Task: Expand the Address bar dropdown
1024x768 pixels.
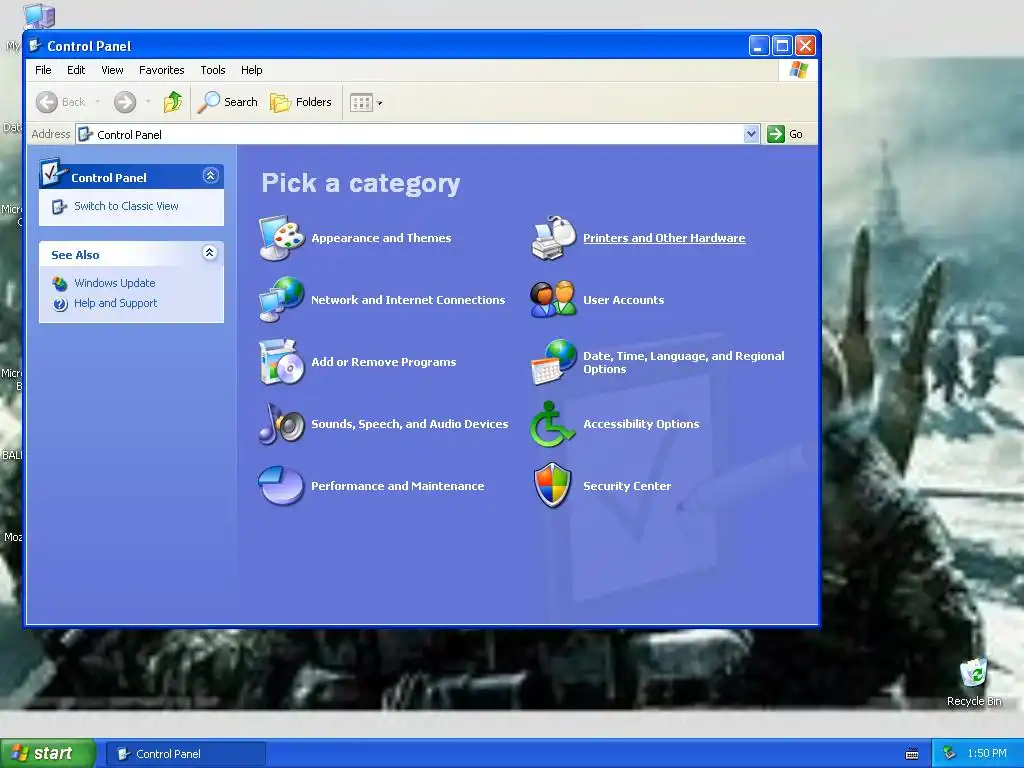Action: 751,134
